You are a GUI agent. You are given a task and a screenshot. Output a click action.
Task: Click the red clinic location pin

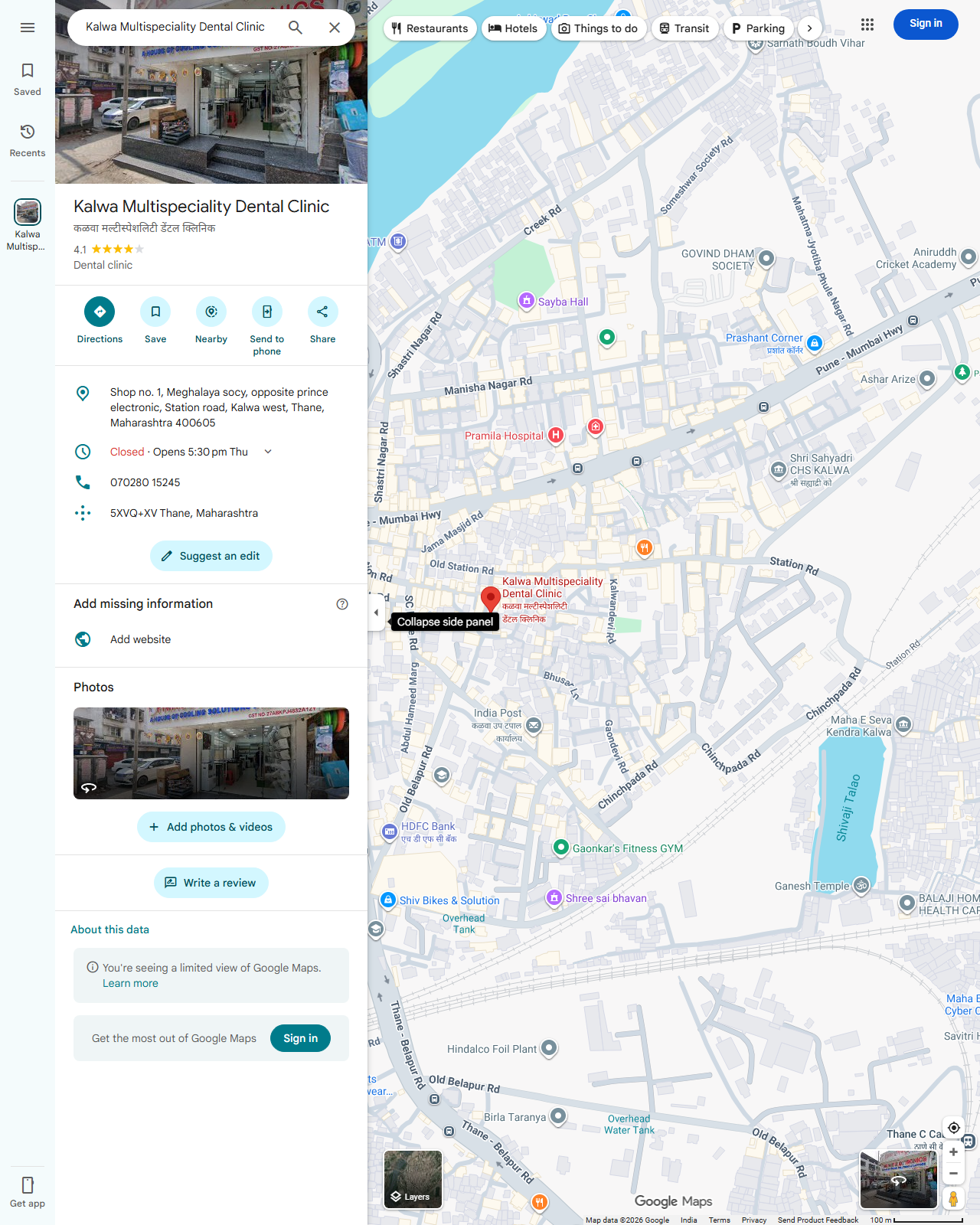coord(490,599)
